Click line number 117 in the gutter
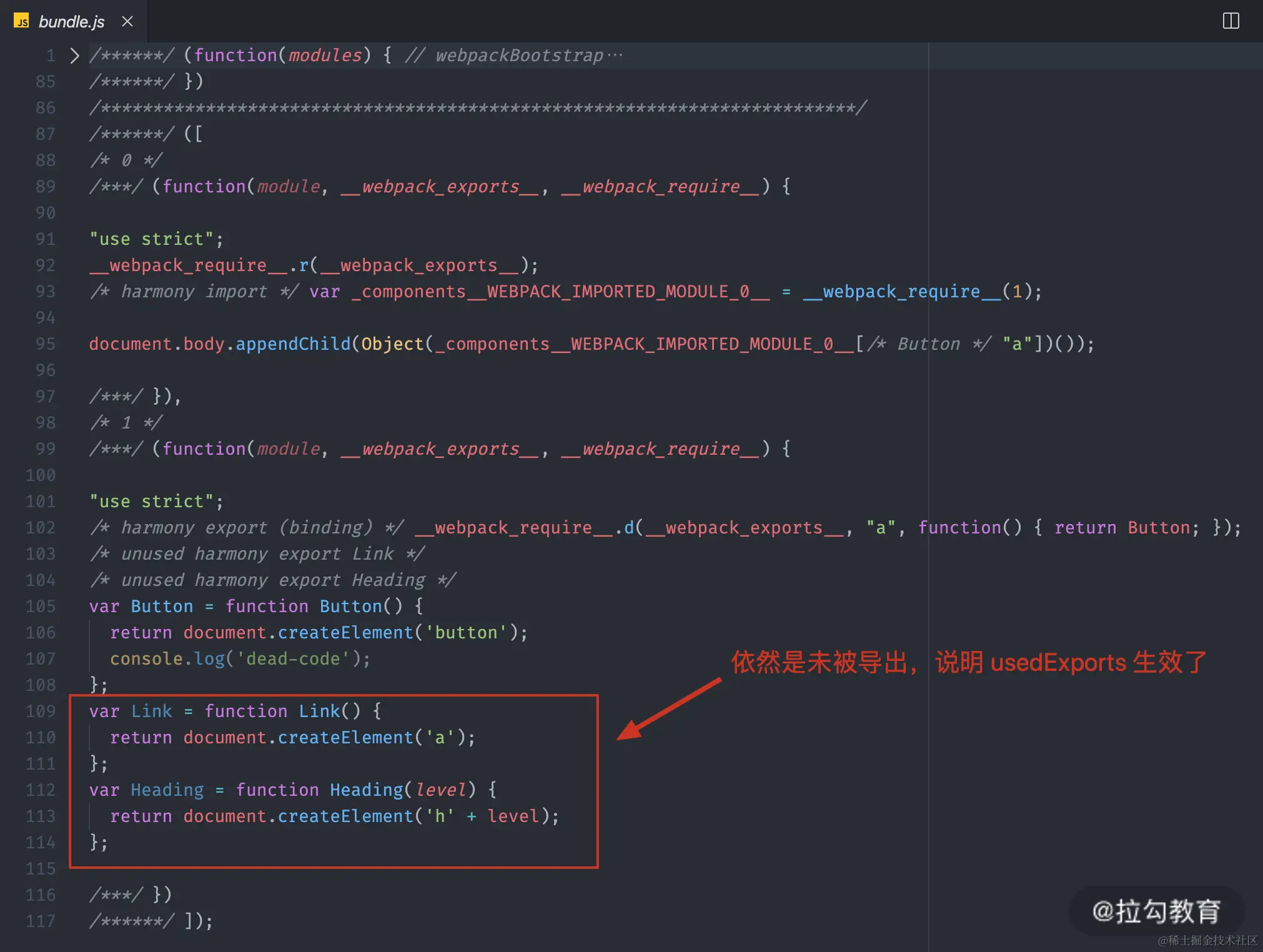This screenshot has height=952, width=1263. tap(41, 921)
